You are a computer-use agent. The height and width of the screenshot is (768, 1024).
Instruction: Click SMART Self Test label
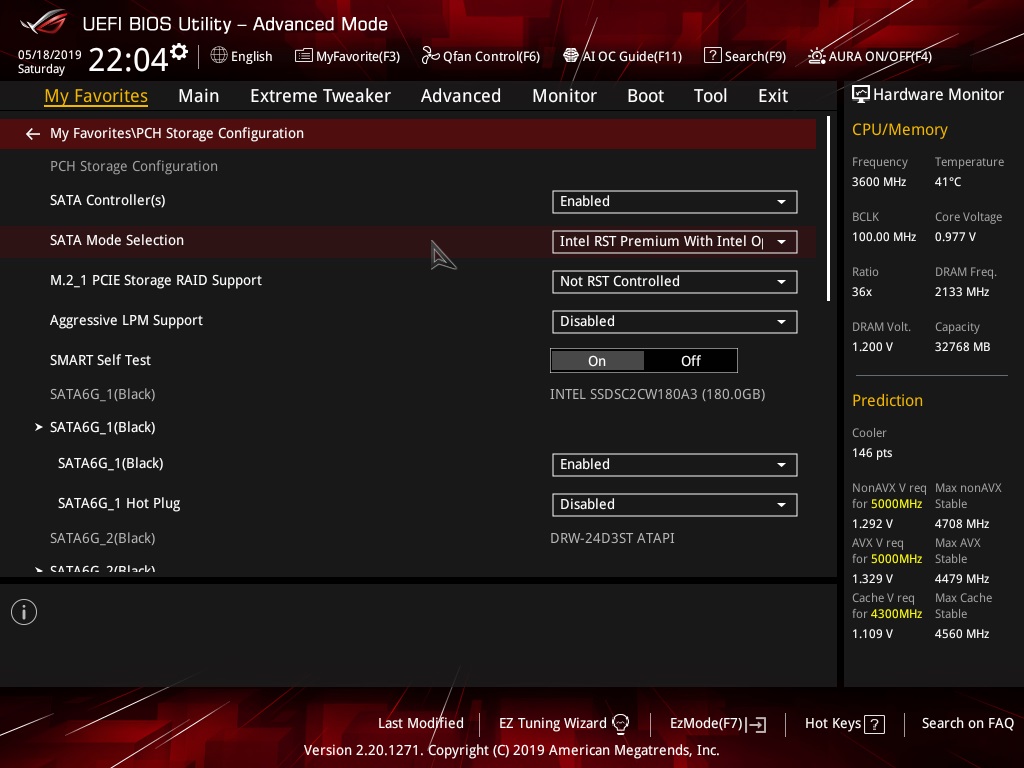100,360
